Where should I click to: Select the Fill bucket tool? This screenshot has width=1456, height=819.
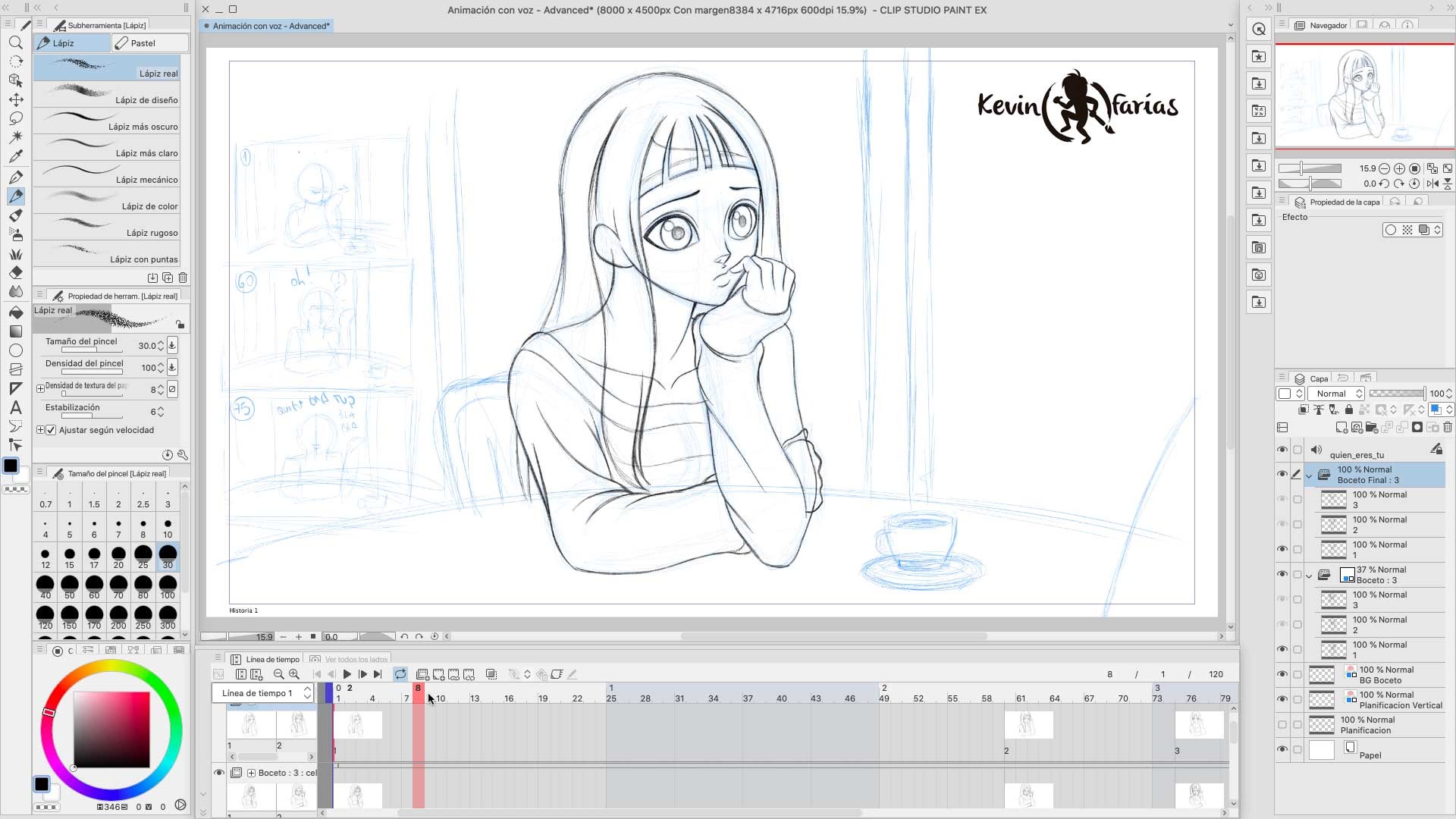[x=15, y=312]
